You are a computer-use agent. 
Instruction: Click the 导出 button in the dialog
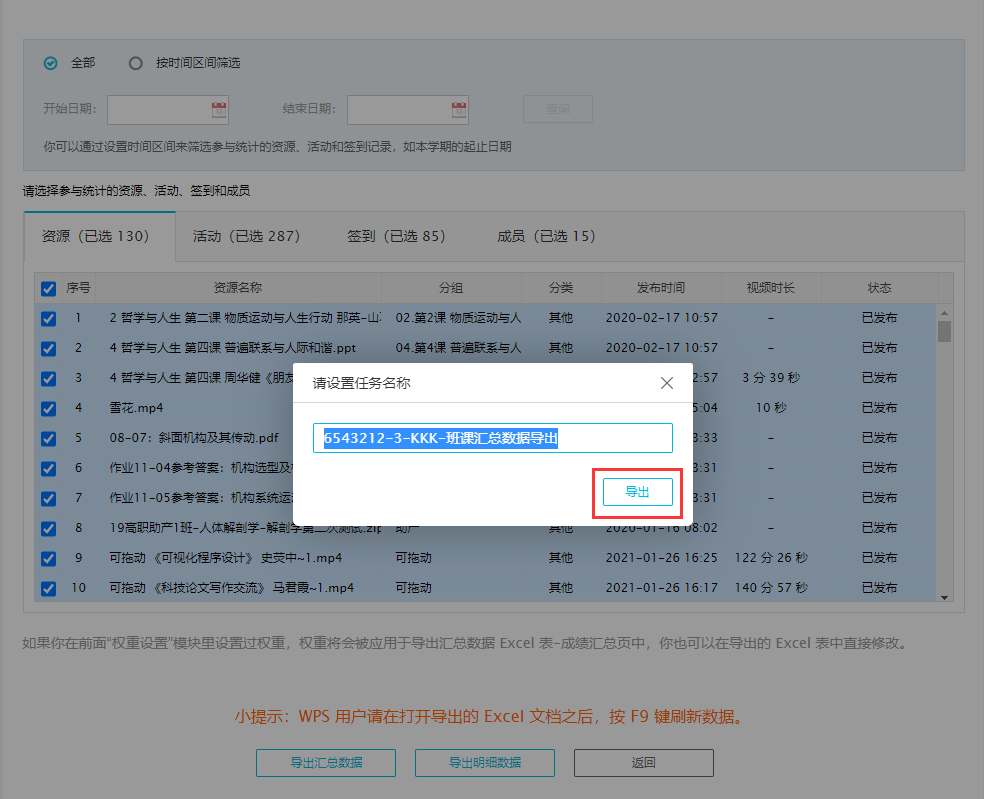click(637, 492)
